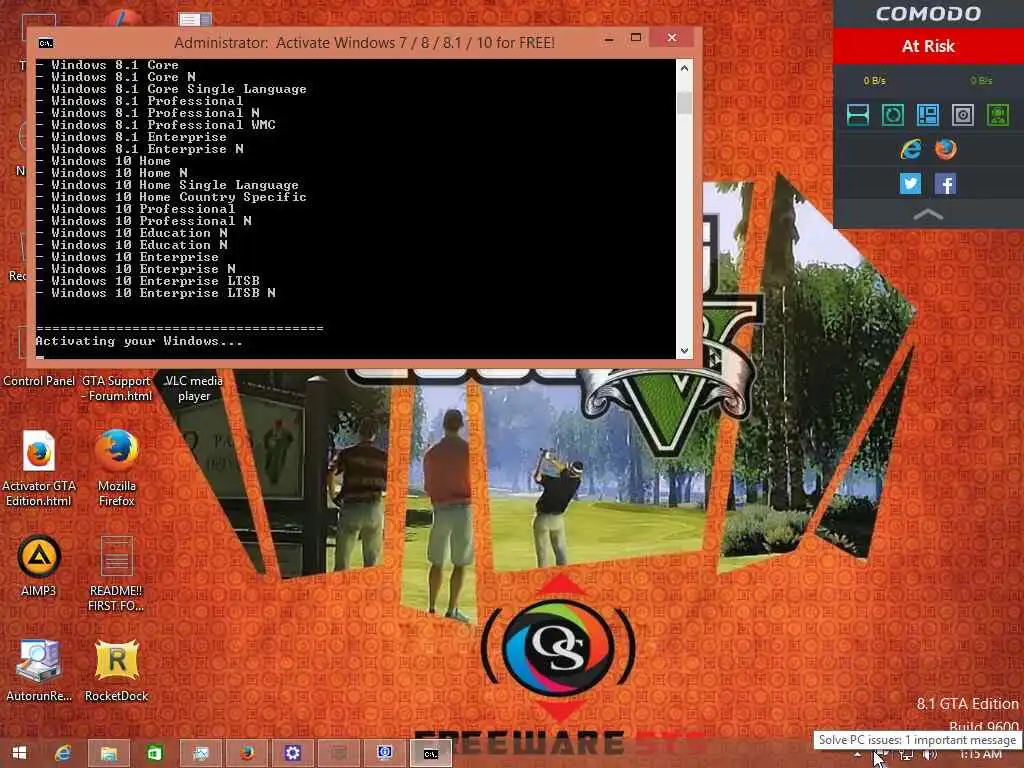Select the AutorunRe... desktop icon
The width and height of the screenshot is (1024, 768).
[x=39, y=671]
